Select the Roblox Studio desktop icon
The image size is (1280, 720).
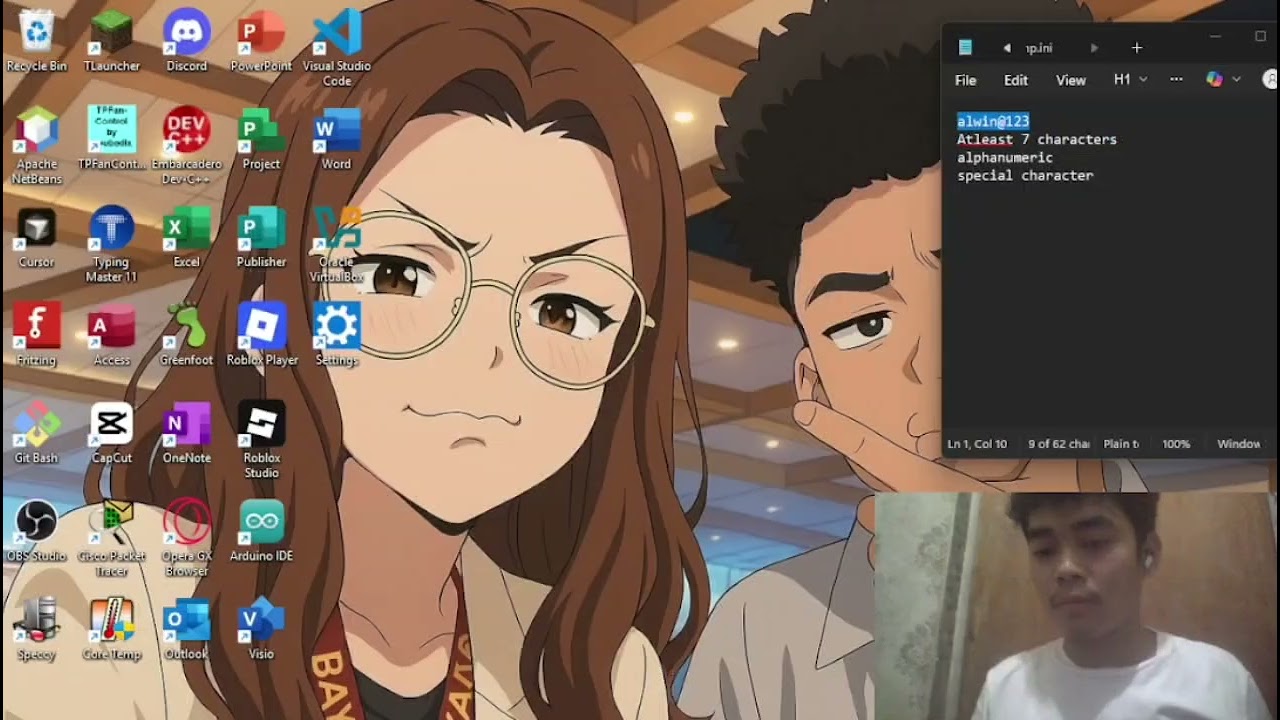pos(261,440)
